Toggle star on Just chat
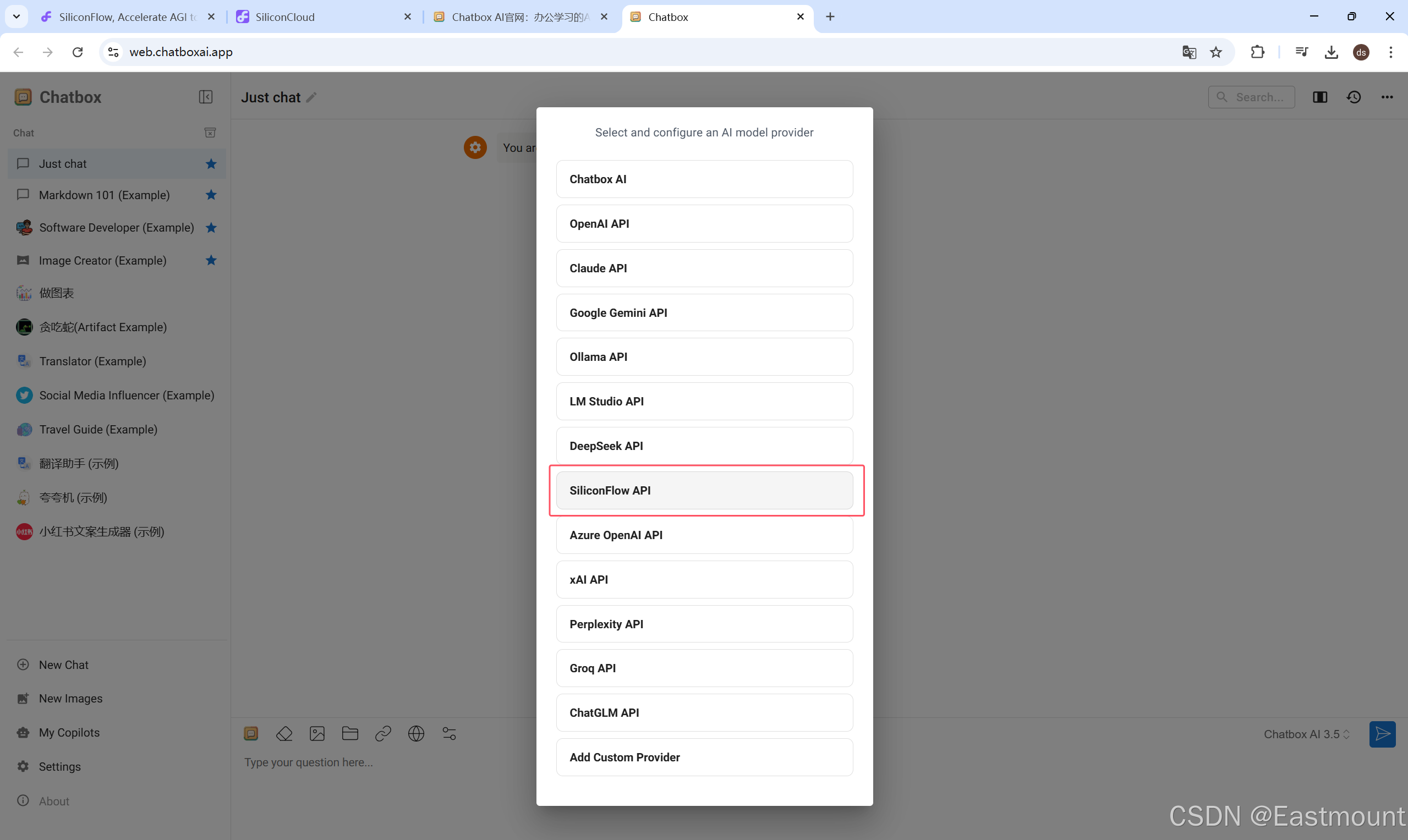 pos(211,163)
